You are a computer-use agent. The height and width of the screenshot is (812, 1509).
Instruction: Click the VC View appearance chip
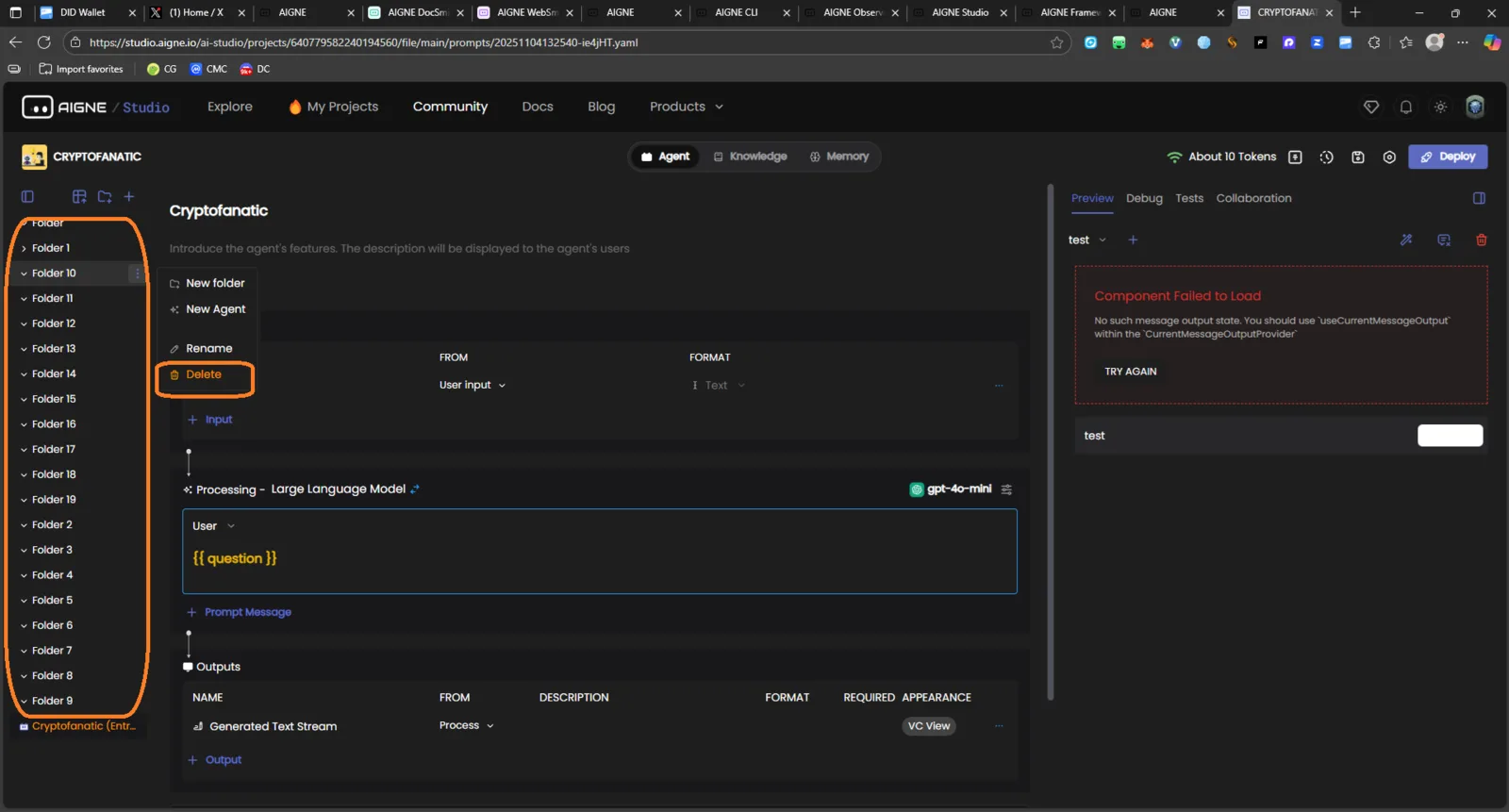point(929,726)
